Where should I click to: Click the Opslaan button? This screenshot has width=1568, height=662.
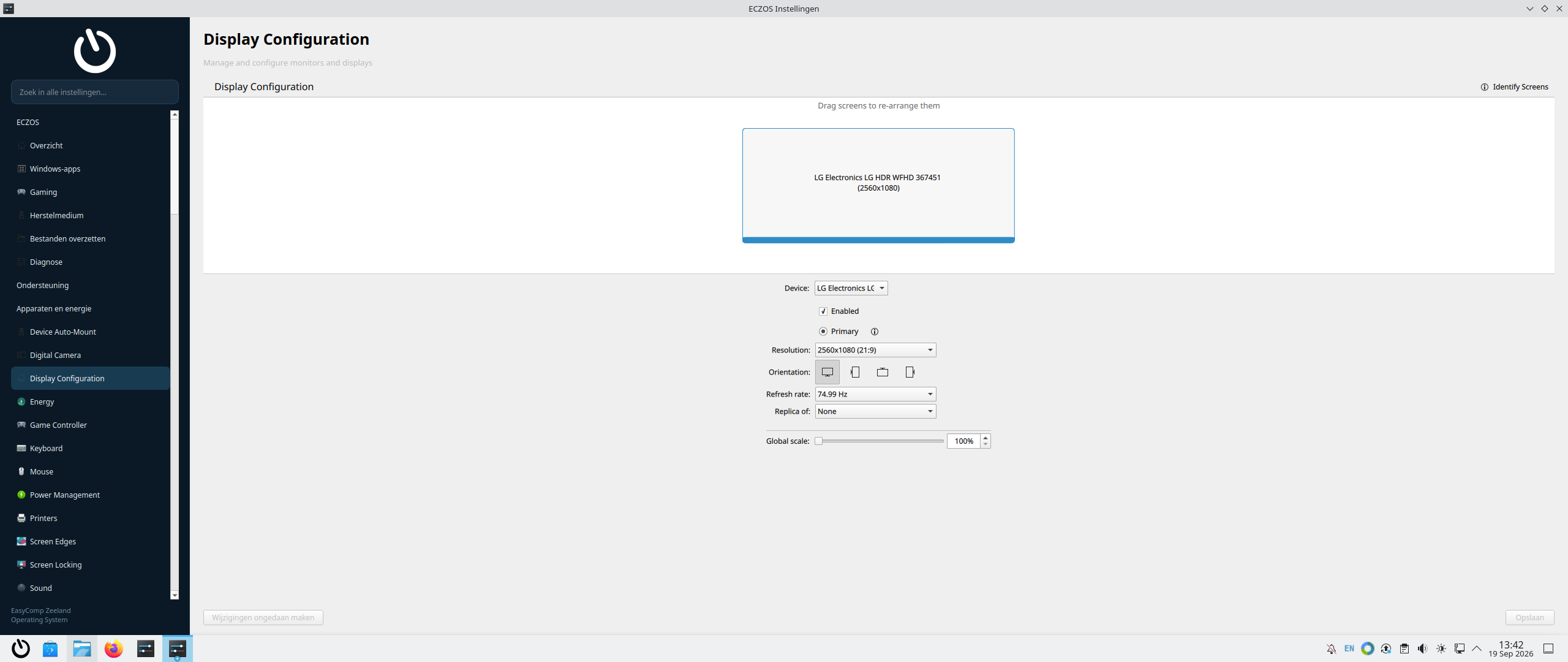[x=1529, y=617]
